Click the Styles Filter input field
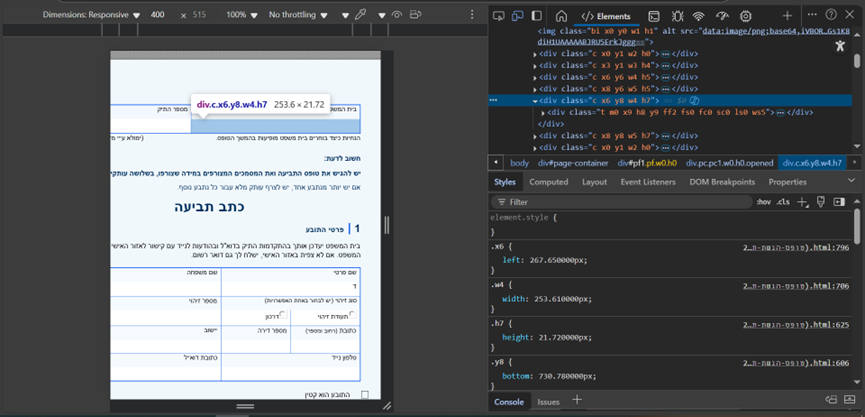865x417 pixels. click(622, 202)
